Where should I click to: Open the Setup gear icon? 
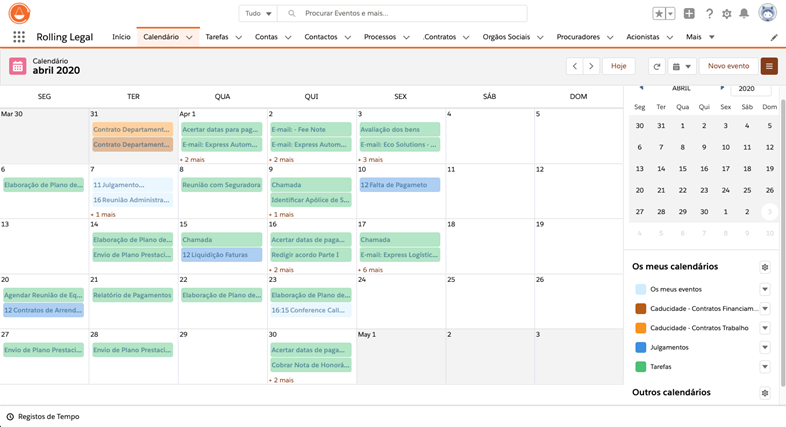(x=726, y=14)
